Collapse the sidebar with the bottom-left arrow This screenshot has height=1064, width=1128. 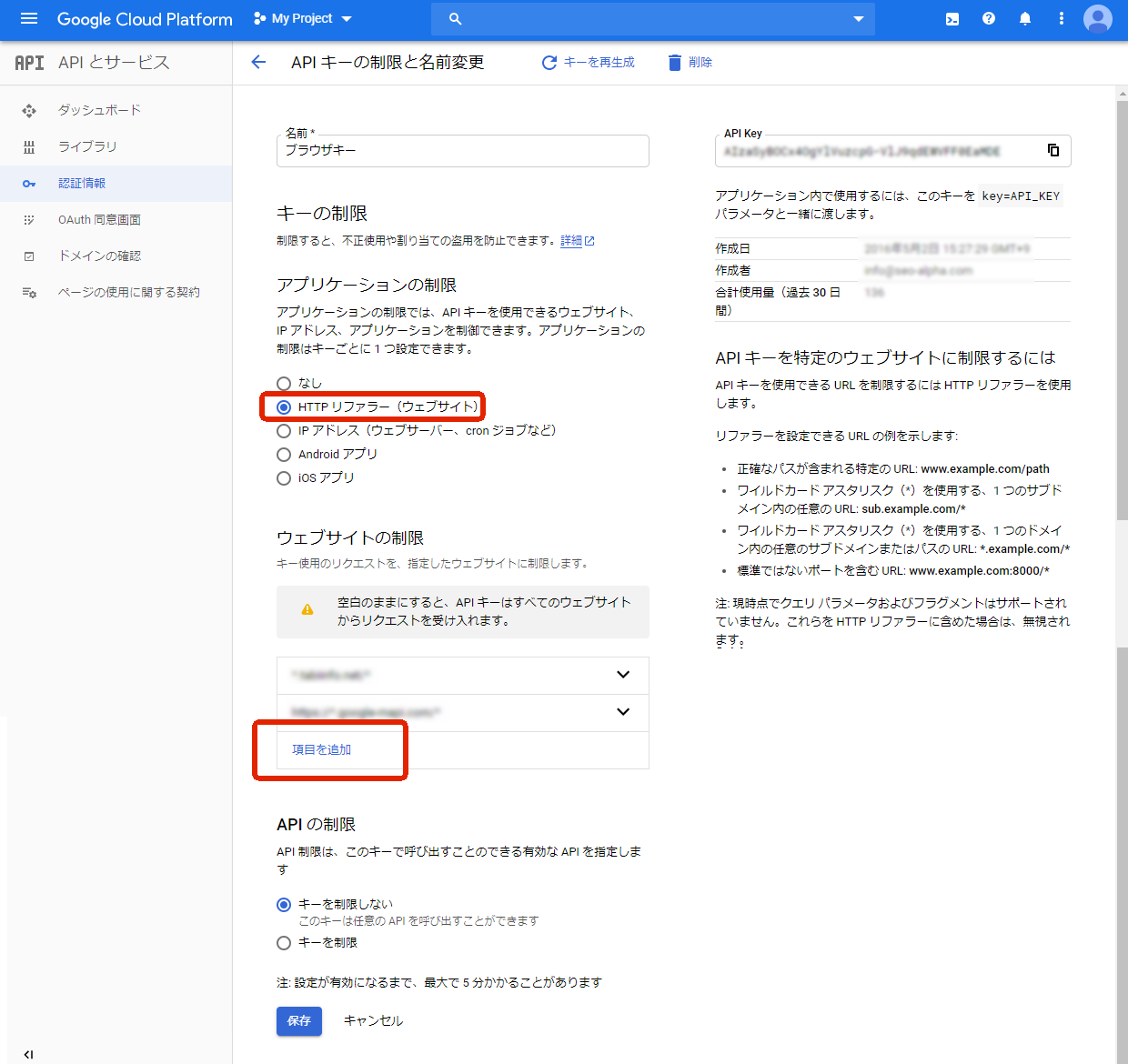click(x=28, y=1054)
